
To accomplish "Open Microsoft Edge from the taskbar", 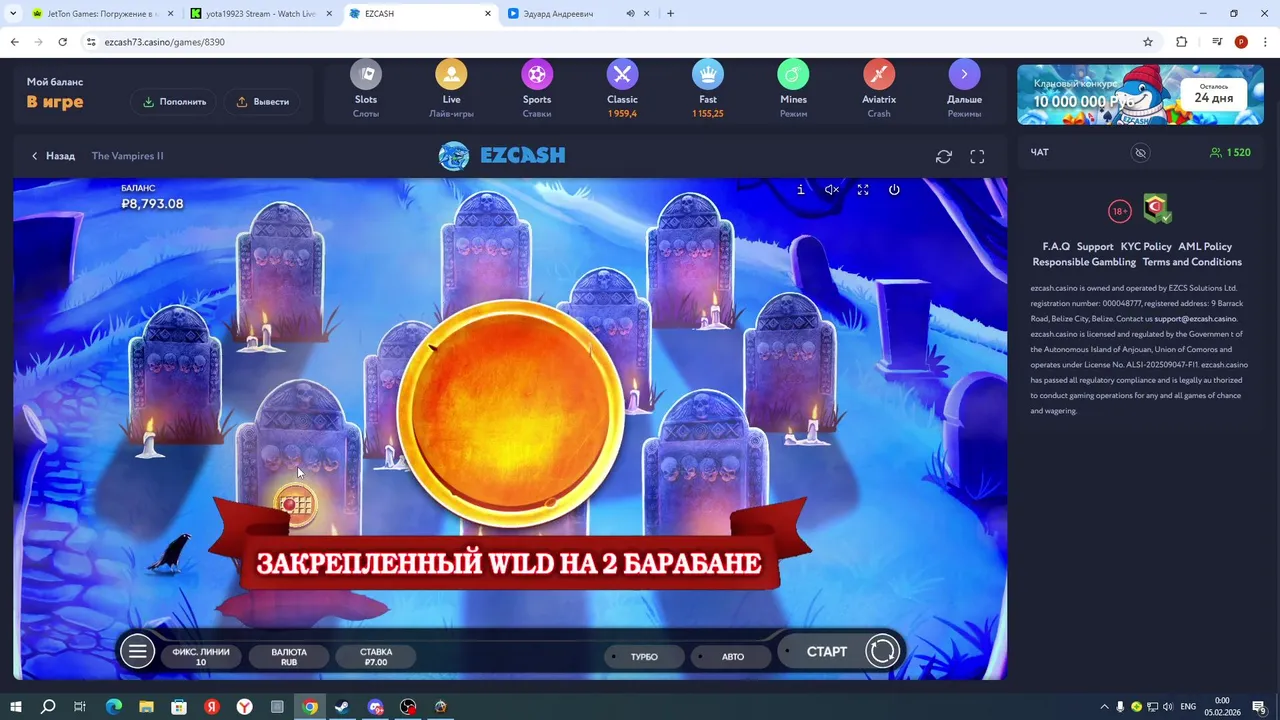I will (x=113, y=707).
